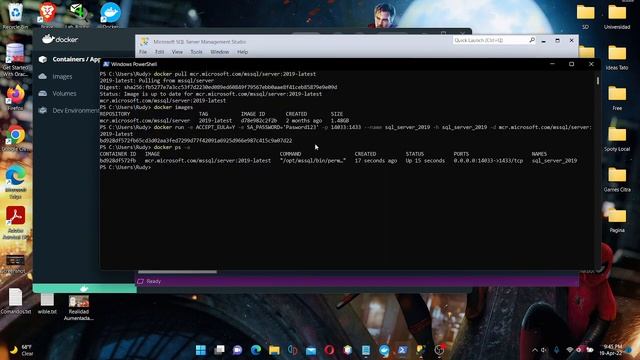Click the Ready status in SSMS status bar
Viewport: 640px width, 360px height.
pos(154,281)
